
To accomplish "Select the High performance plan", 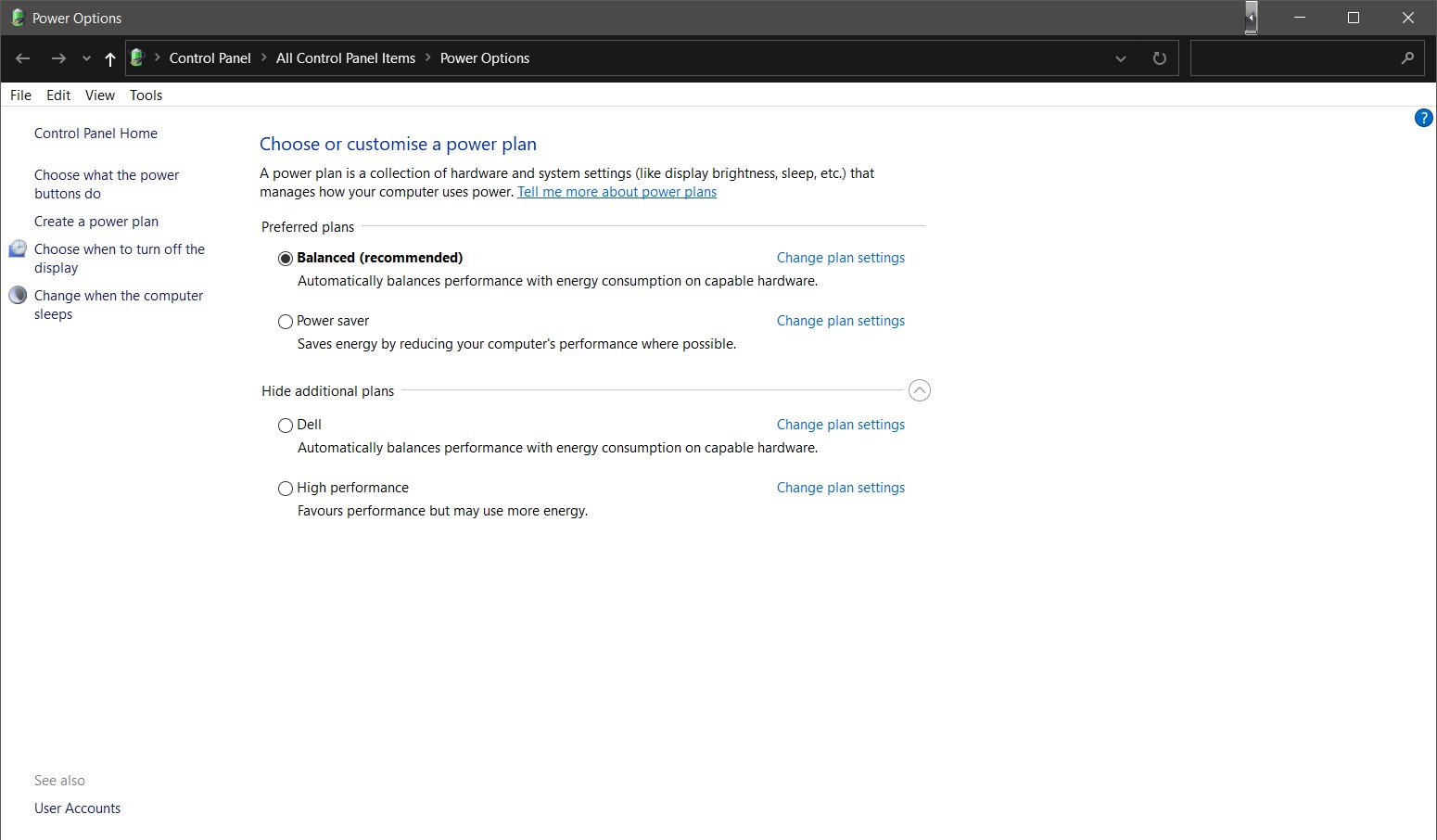I will 286,489.
